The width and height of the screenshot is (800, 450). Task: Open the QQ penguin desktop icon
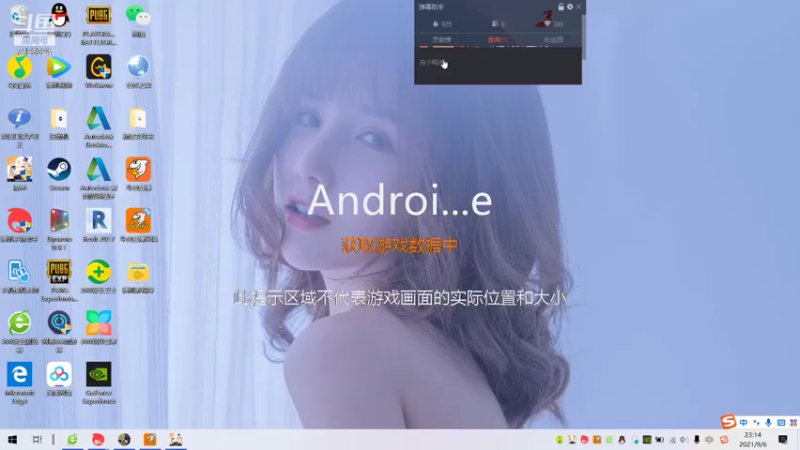(x=60, y=16)
